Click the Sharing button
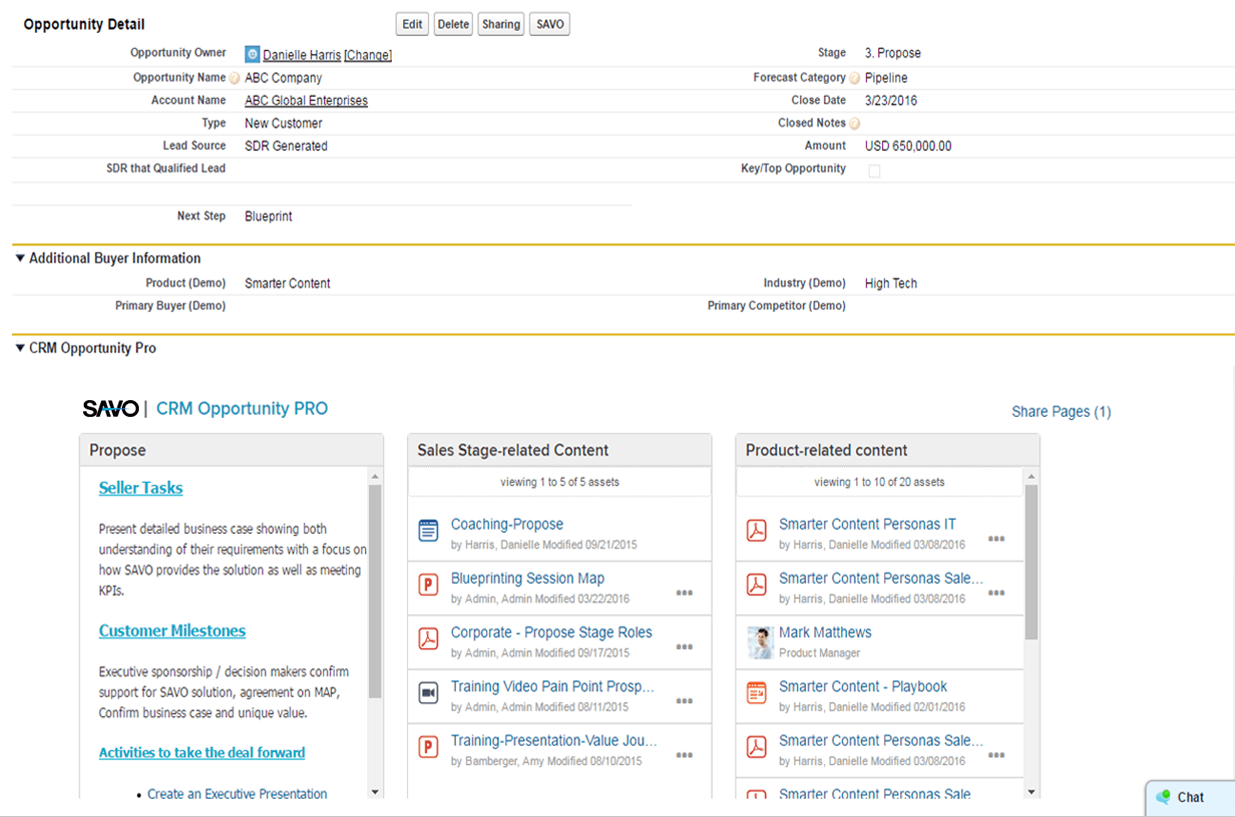 [x=501, y=24]
